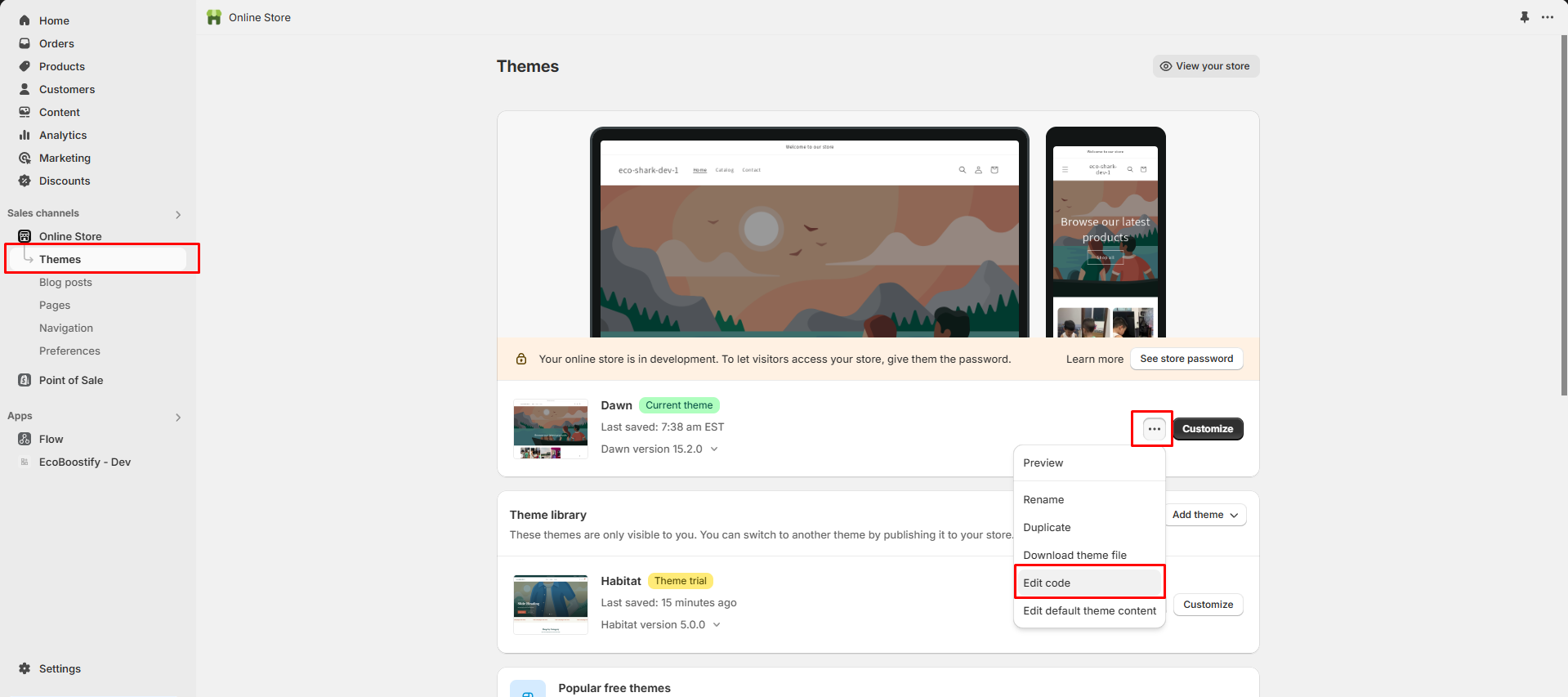Click the Marketing target icon

pos(25,158)
